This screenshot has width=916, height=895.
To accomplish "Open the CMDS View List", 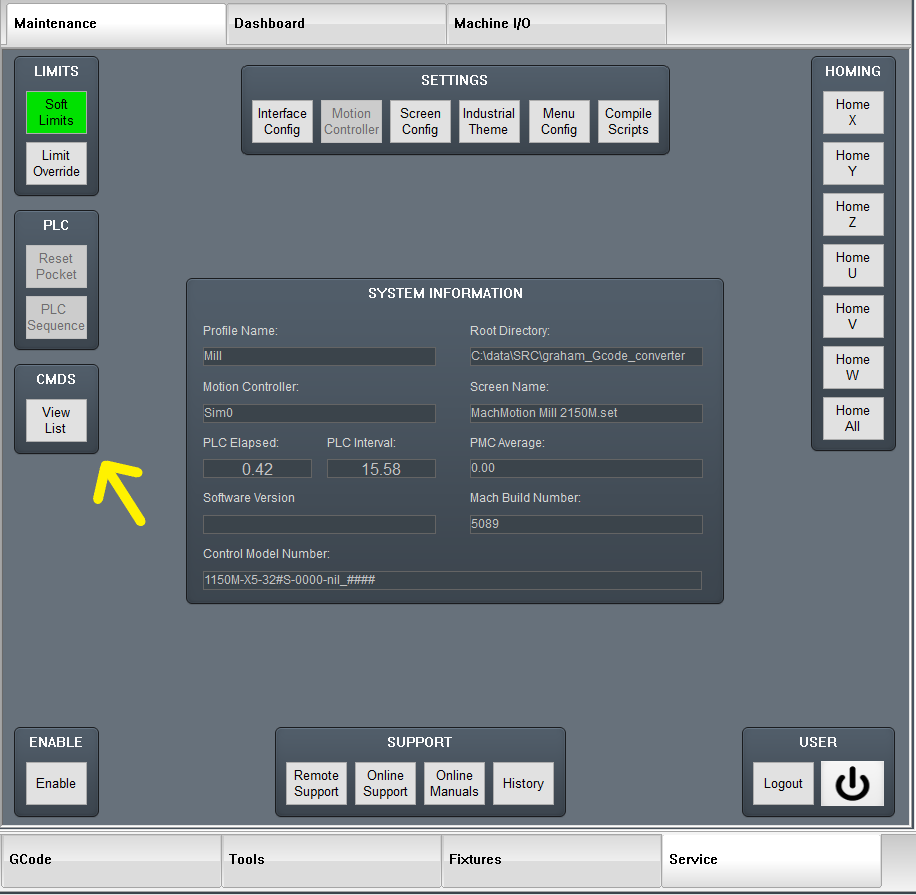I will click(56, 421).
